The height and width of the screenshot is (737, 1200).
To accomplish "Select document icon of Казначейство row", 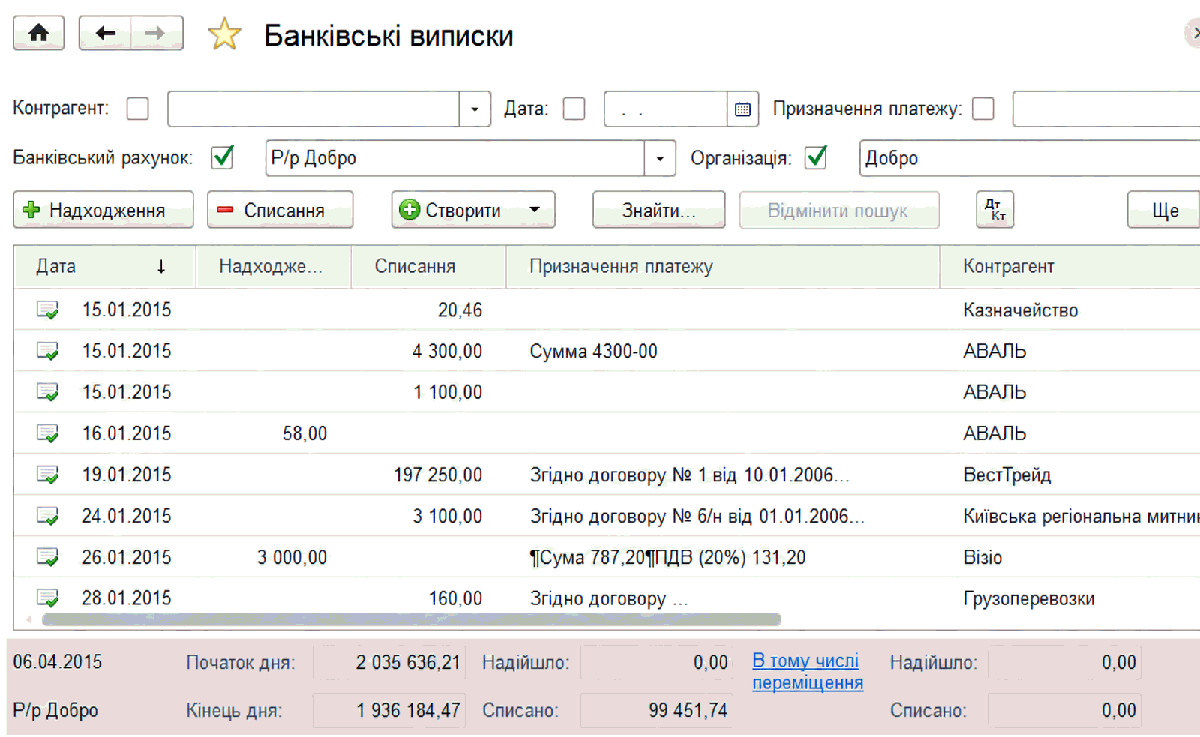I will [x=47, y=310].
